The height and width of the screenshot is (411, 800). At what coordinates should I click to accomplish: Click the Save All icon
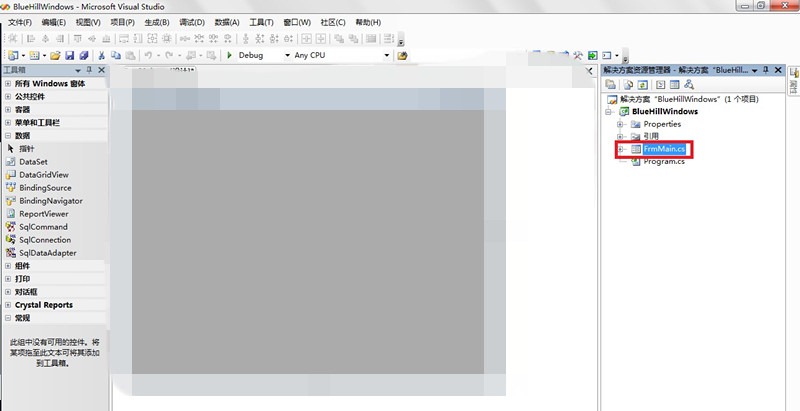point(84,55)
